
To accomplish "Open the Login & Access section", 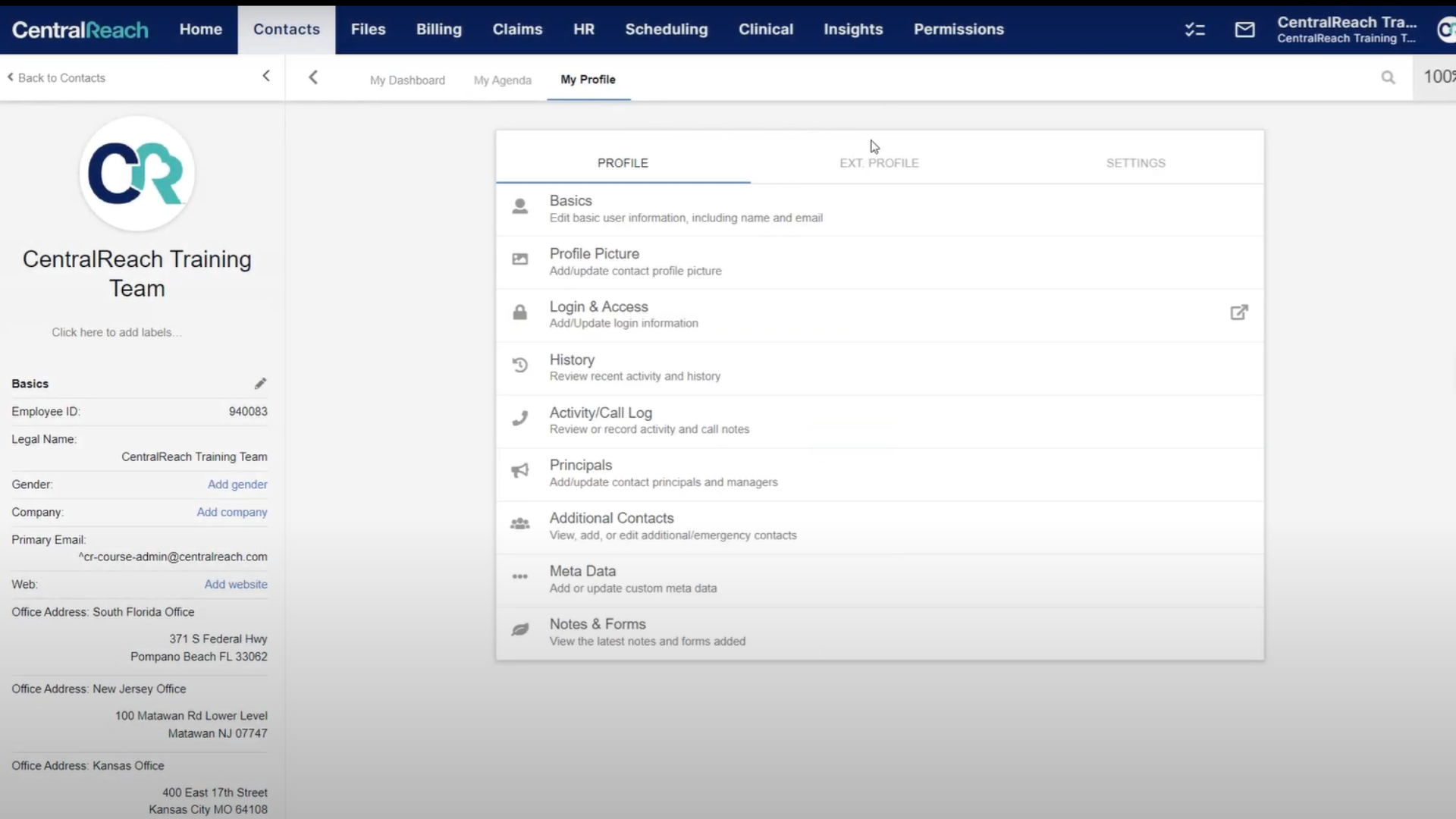I will [880, 315].
